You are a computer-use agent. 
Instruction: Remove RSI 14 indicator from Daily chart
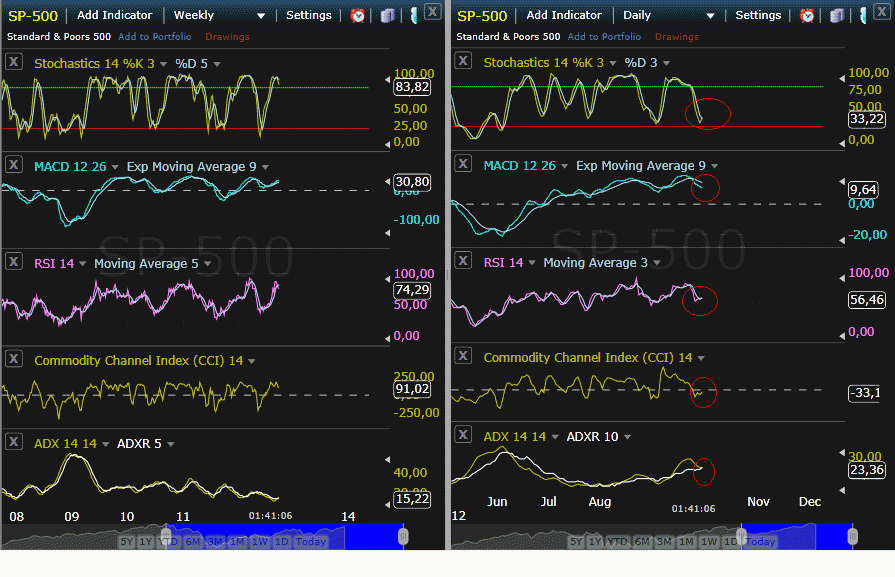point(463,261)
